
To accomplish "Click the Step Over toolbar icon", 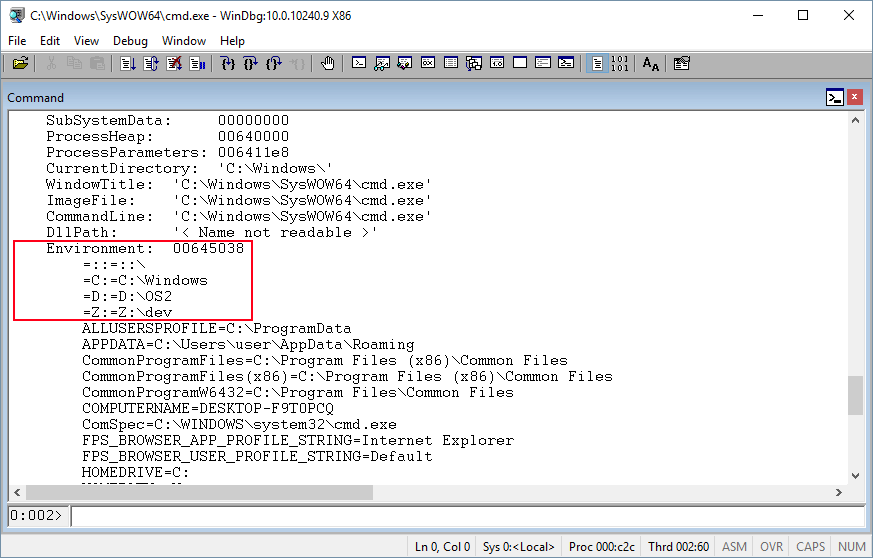I will (x=251, y=64).
